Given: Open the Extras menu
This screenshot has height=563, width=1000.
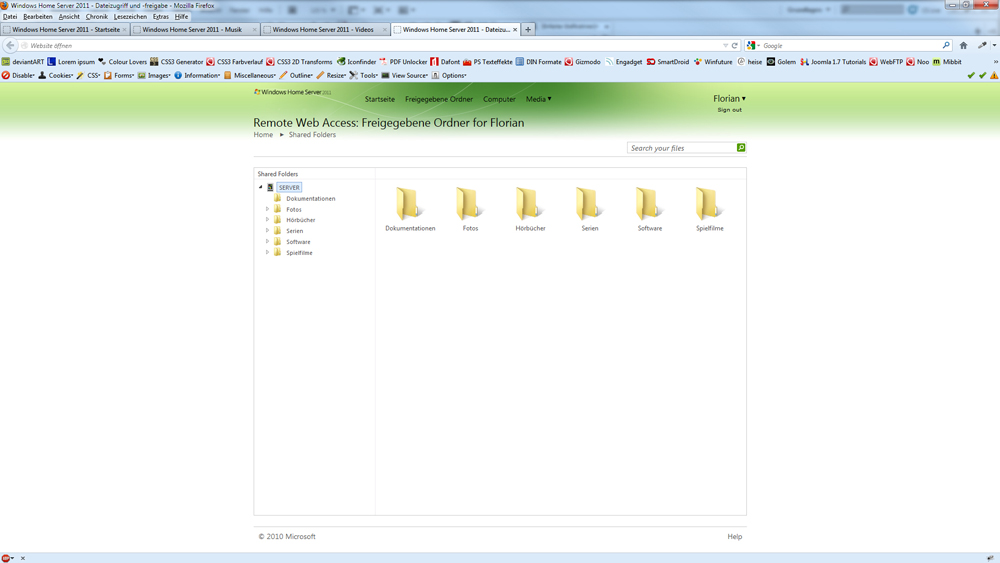Looking at the screenshot, I should point(161,17).
